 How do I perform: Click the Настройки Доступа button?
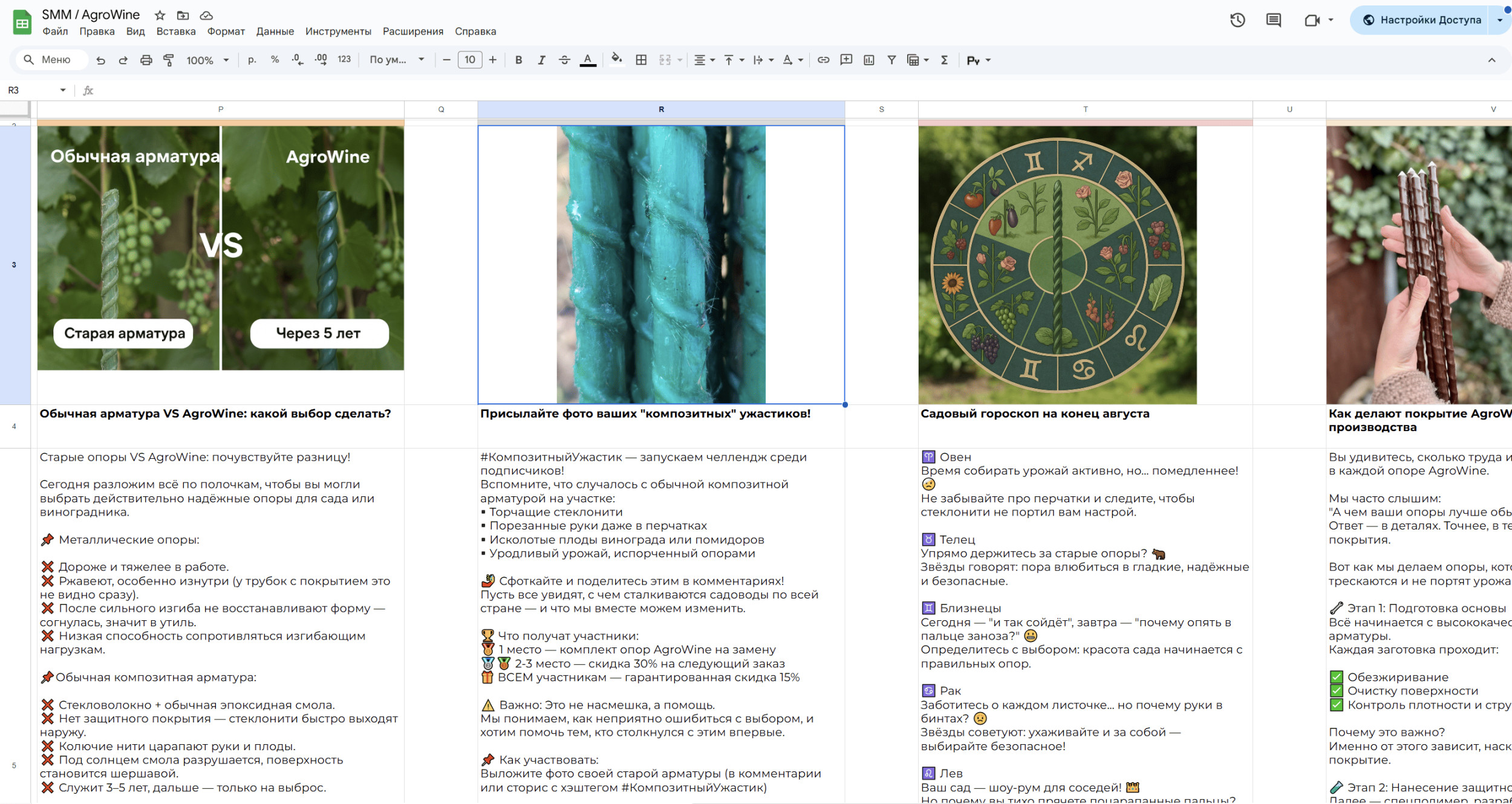coord(1422,20)
